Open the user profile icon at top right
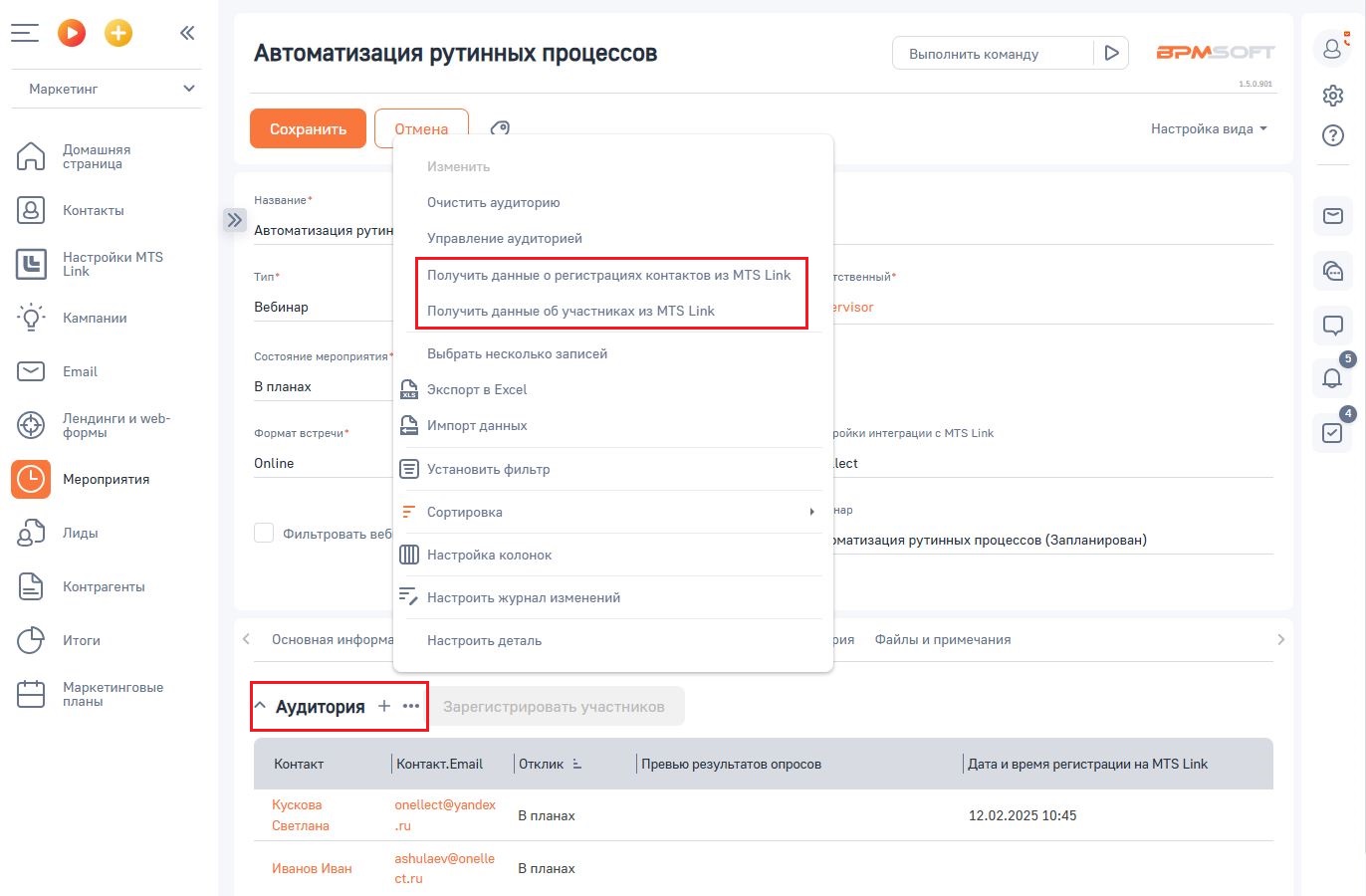This screenshot has height=896, width=1366. point(1332,48)
